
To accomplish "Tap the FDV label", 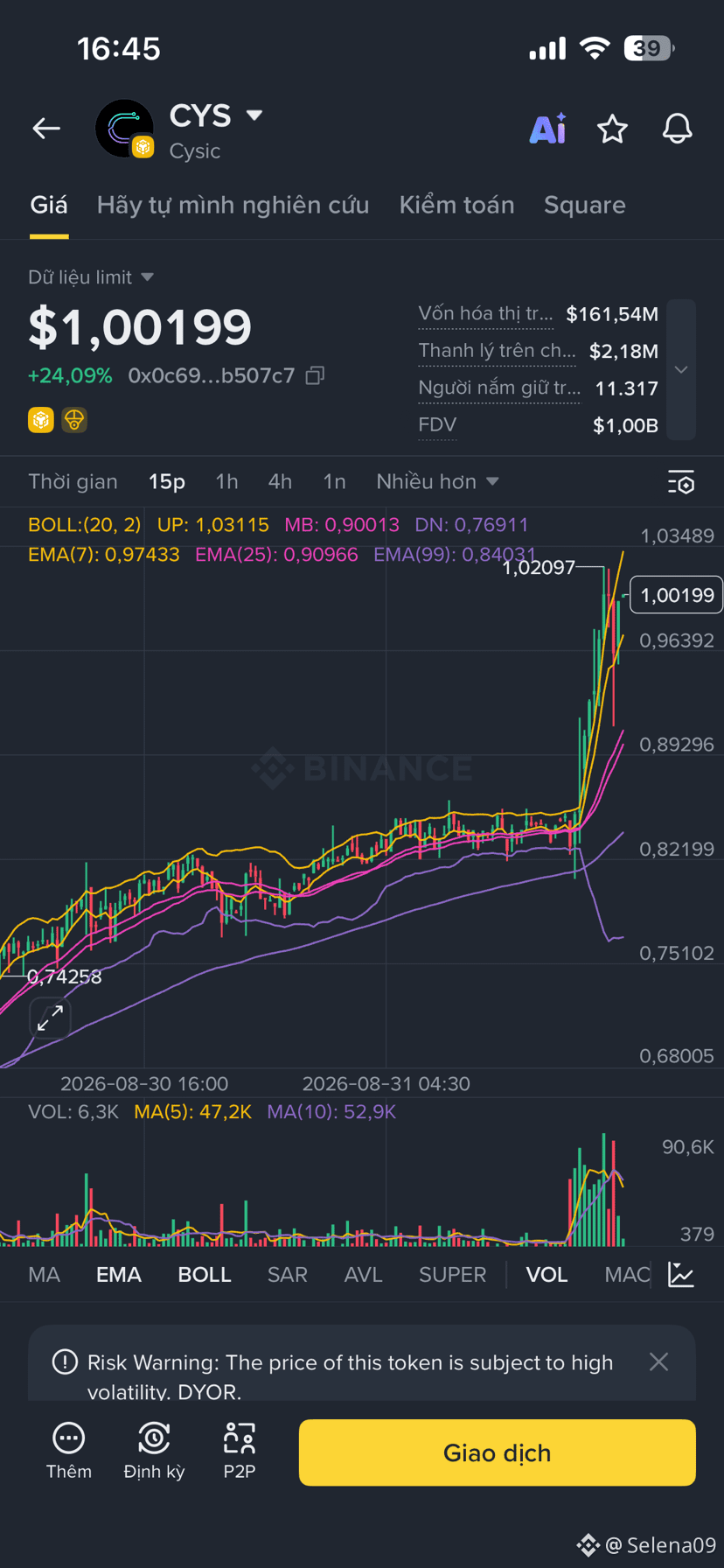I will [x=437, y=425].
